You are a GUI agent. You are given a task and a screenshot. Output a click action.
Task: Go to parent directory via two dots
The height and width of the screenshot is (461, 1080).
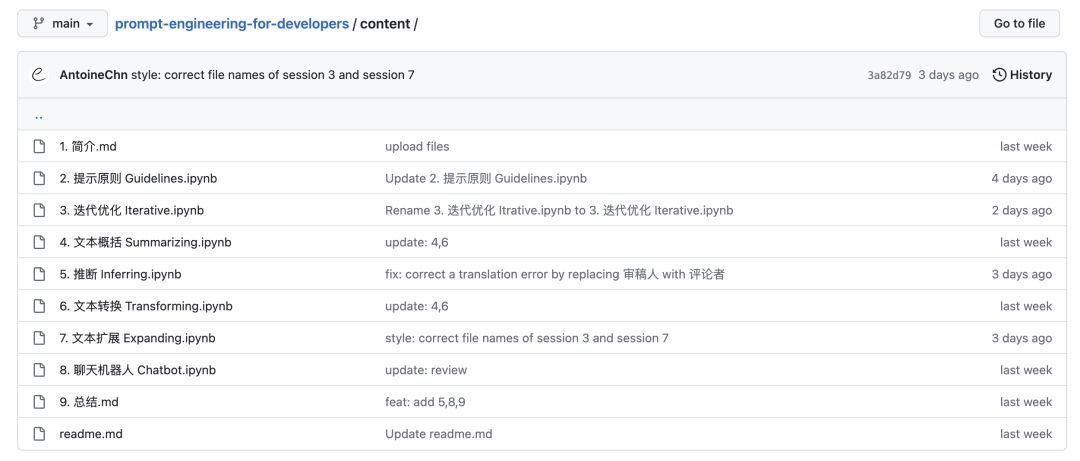tap(39, 116)
